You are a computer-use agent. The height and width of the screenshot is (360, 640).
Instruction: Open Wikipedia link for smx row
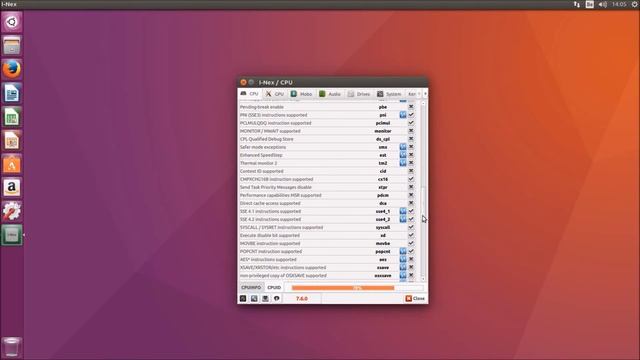pos(402,147)
